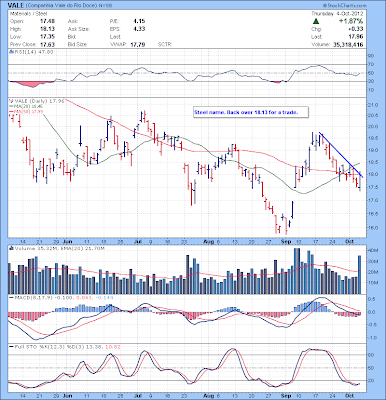Click the Volume 35.32M, EMA(20) 21.70M label

59,248
